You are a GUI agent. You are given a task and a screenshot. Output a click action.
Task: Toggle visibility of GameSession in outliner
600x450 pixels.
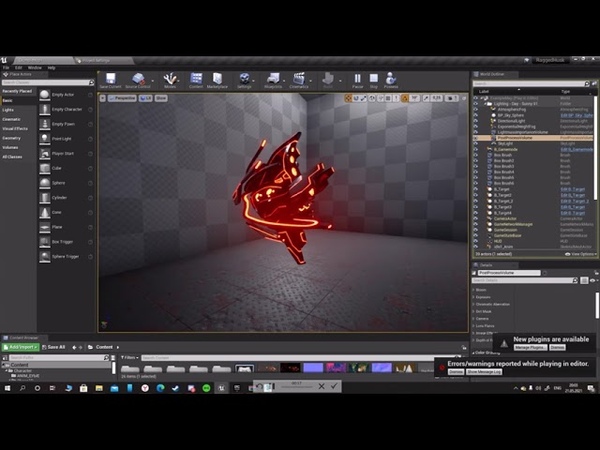coord(476,230)
